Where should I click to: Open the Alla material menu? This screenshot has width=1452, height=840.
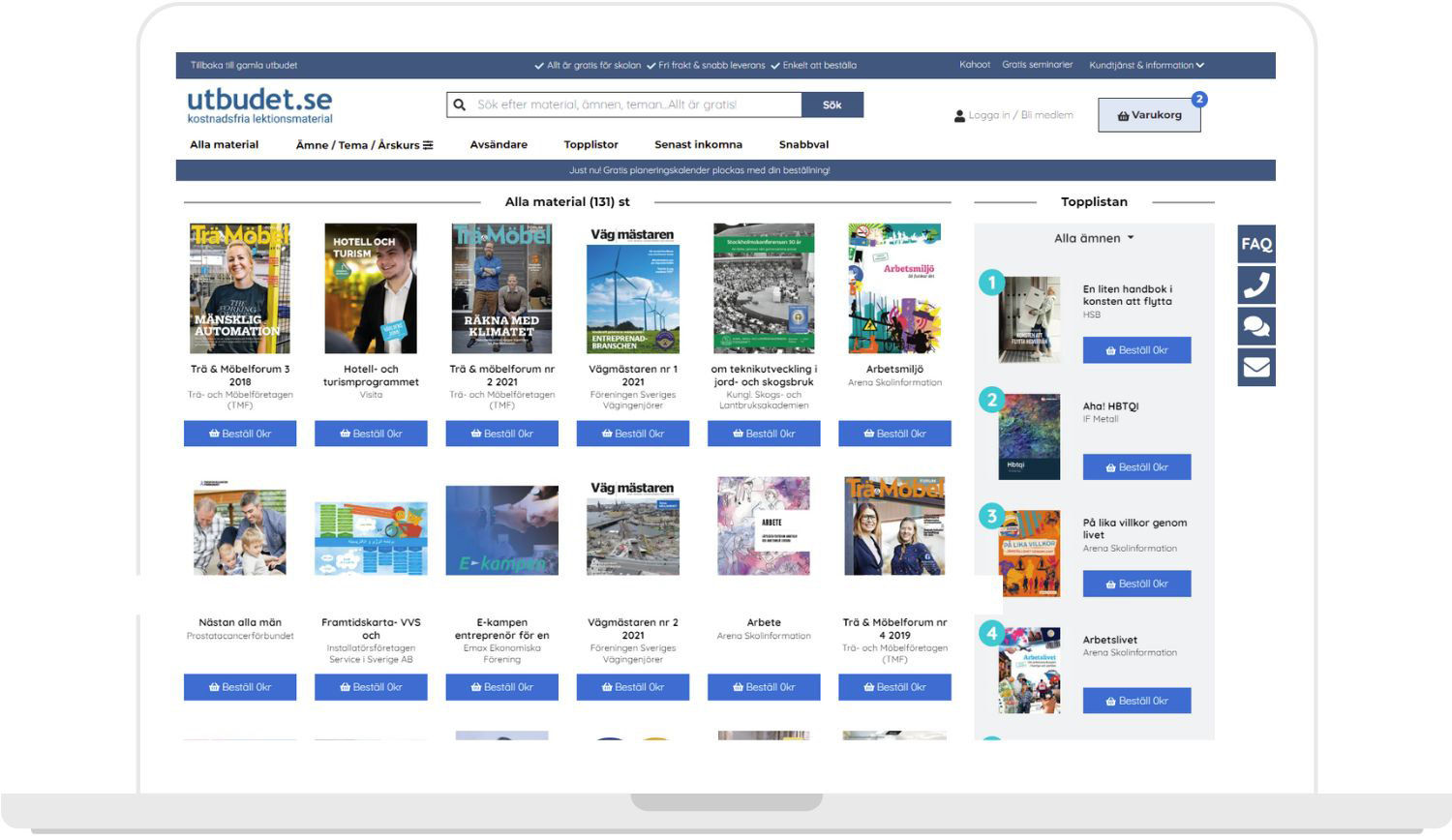225,145
